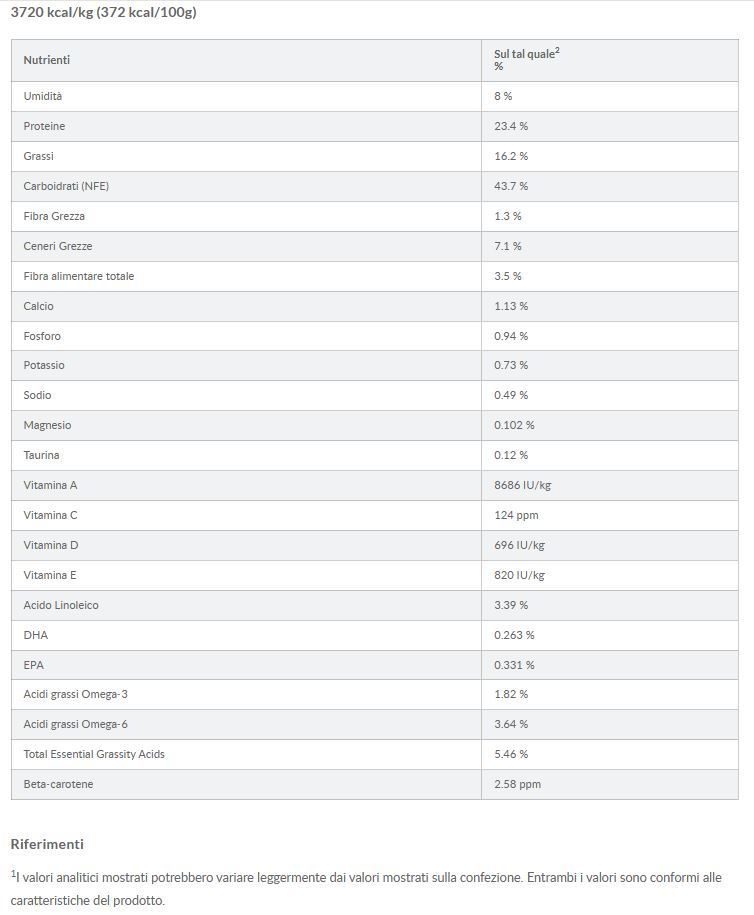Select the Grassi row label

[39, 156]
